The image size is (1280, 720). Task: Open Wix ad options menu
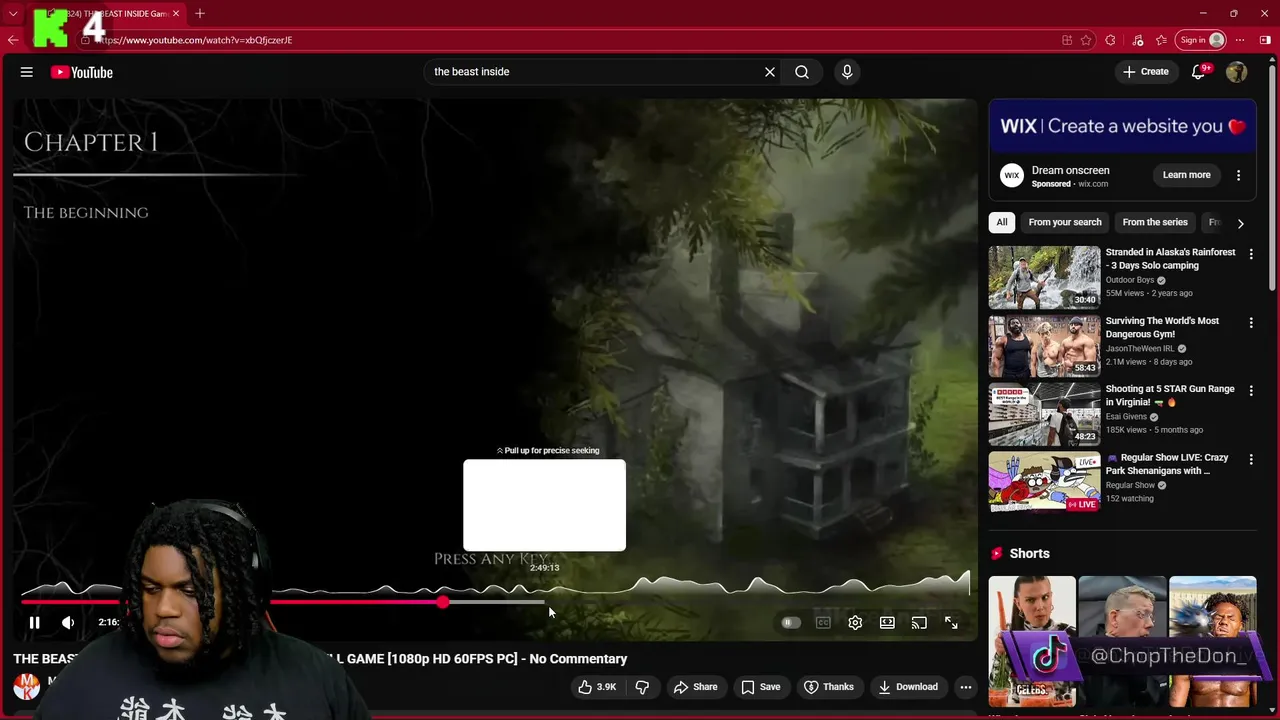pyautogui.click(x=1238, y=175)
